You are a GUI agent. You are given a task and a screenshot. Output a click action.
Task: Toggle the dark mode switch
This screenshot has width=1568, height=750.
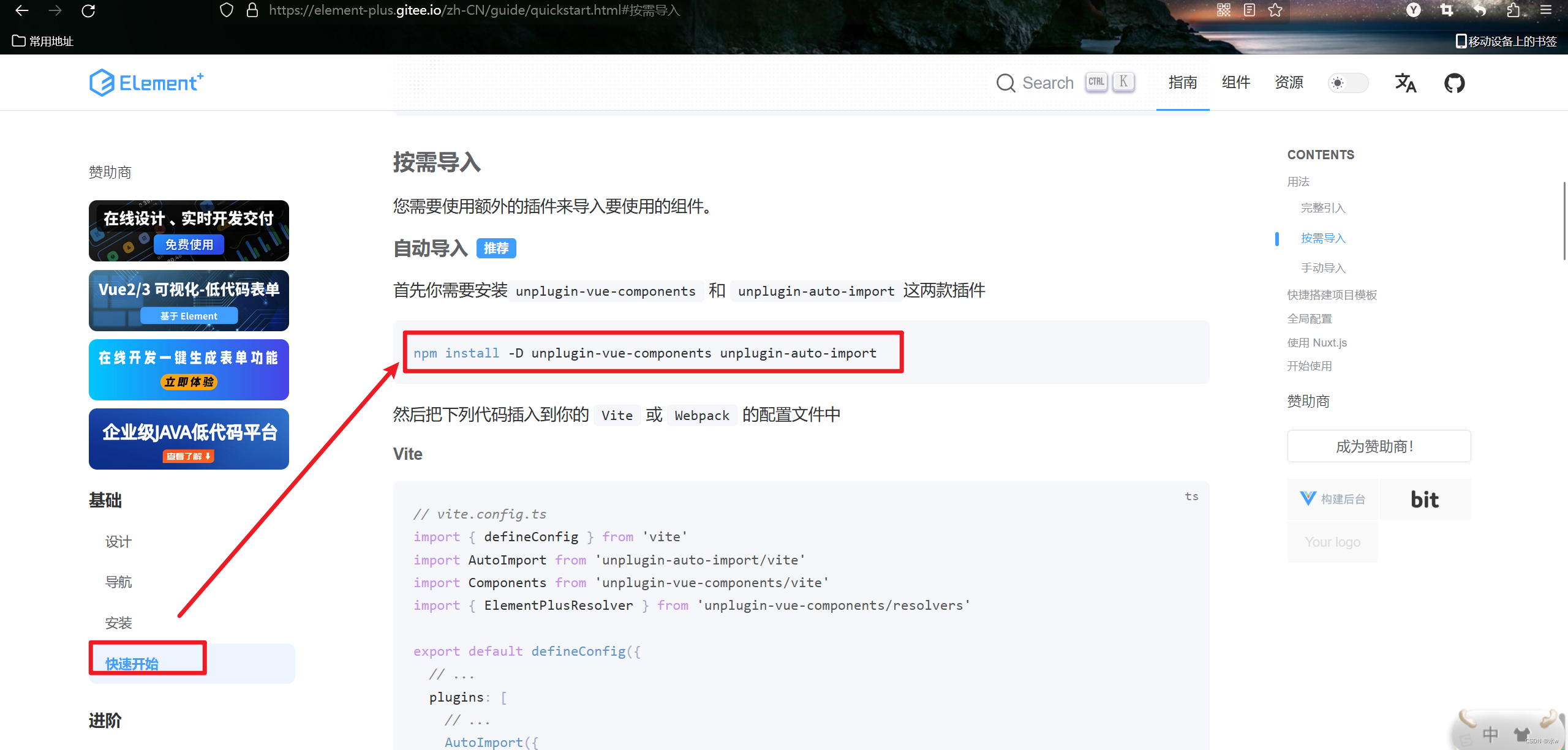1348,83
